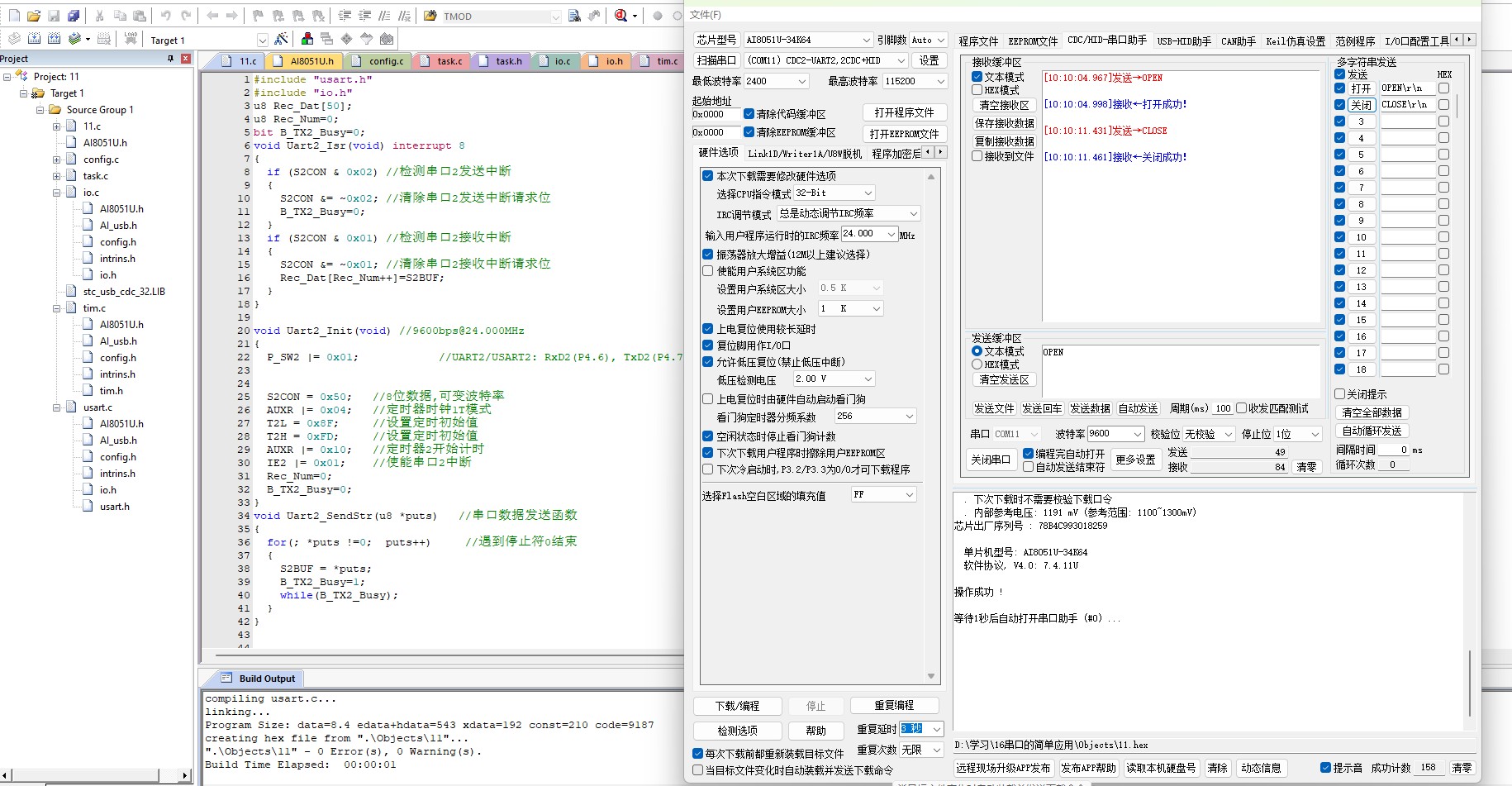The image size is (1512, 786).
Task: Collapse tim.c node in project tree
Action: tap(57, 308)
